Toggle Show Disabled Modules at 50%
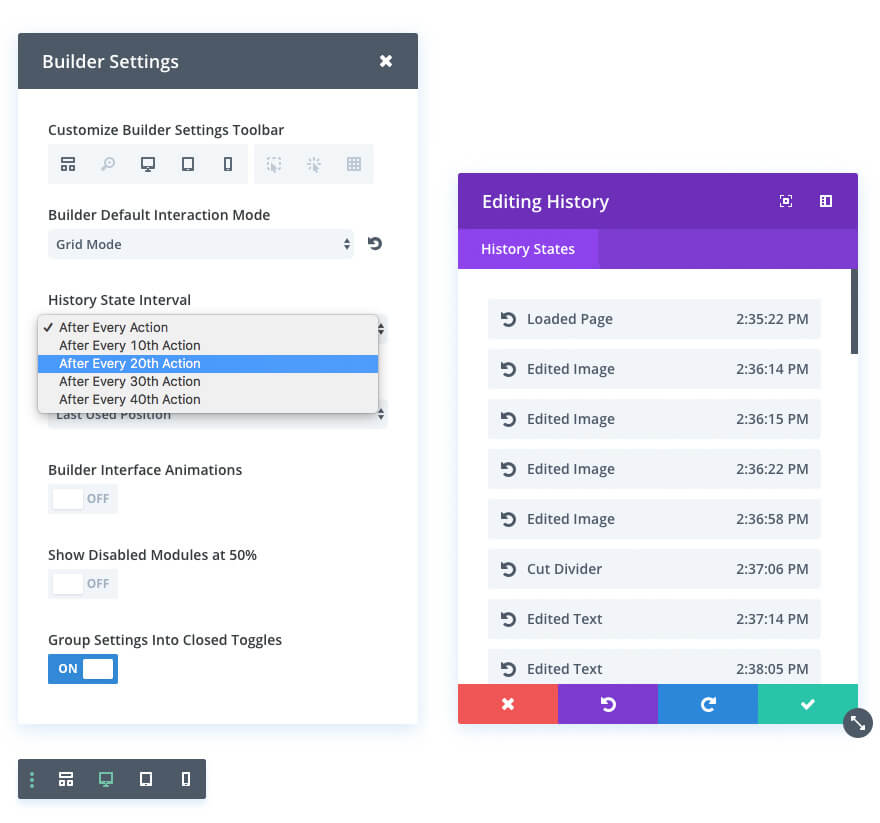 coord(83,584)
